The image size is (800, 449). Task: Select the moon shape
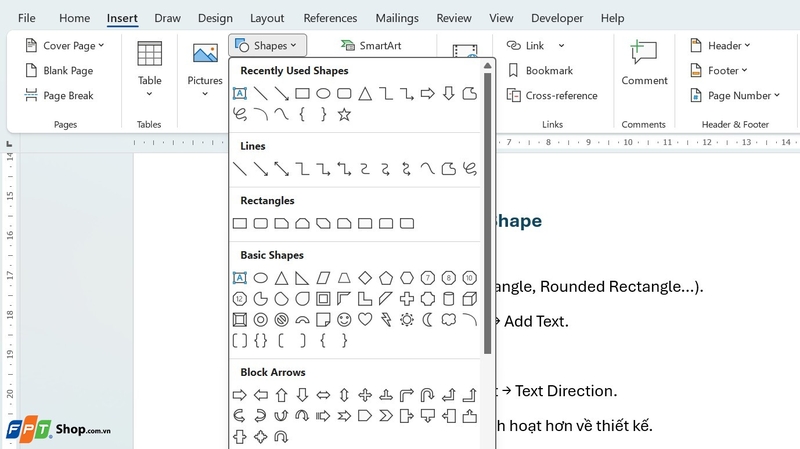[428, 320]
